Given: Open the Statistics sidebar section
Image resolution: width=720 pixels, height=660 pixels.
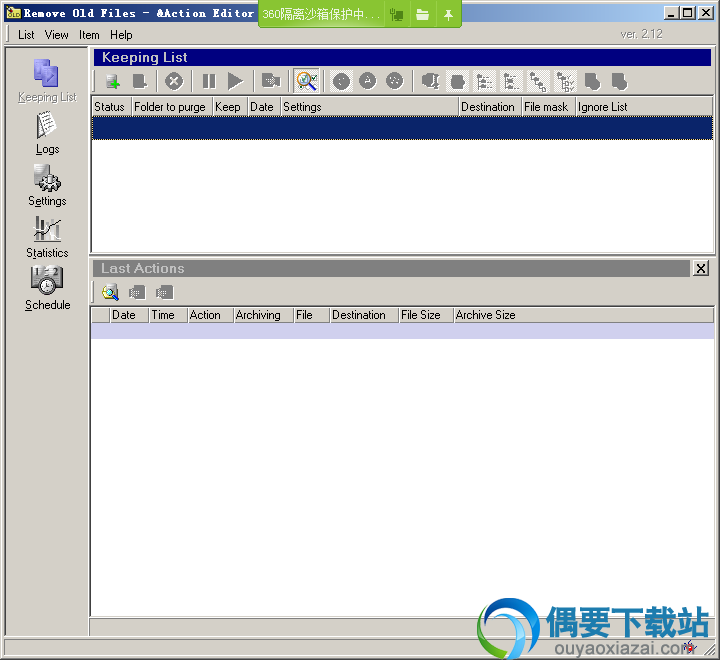Looking at the screenshot, I should pos(47,237).
